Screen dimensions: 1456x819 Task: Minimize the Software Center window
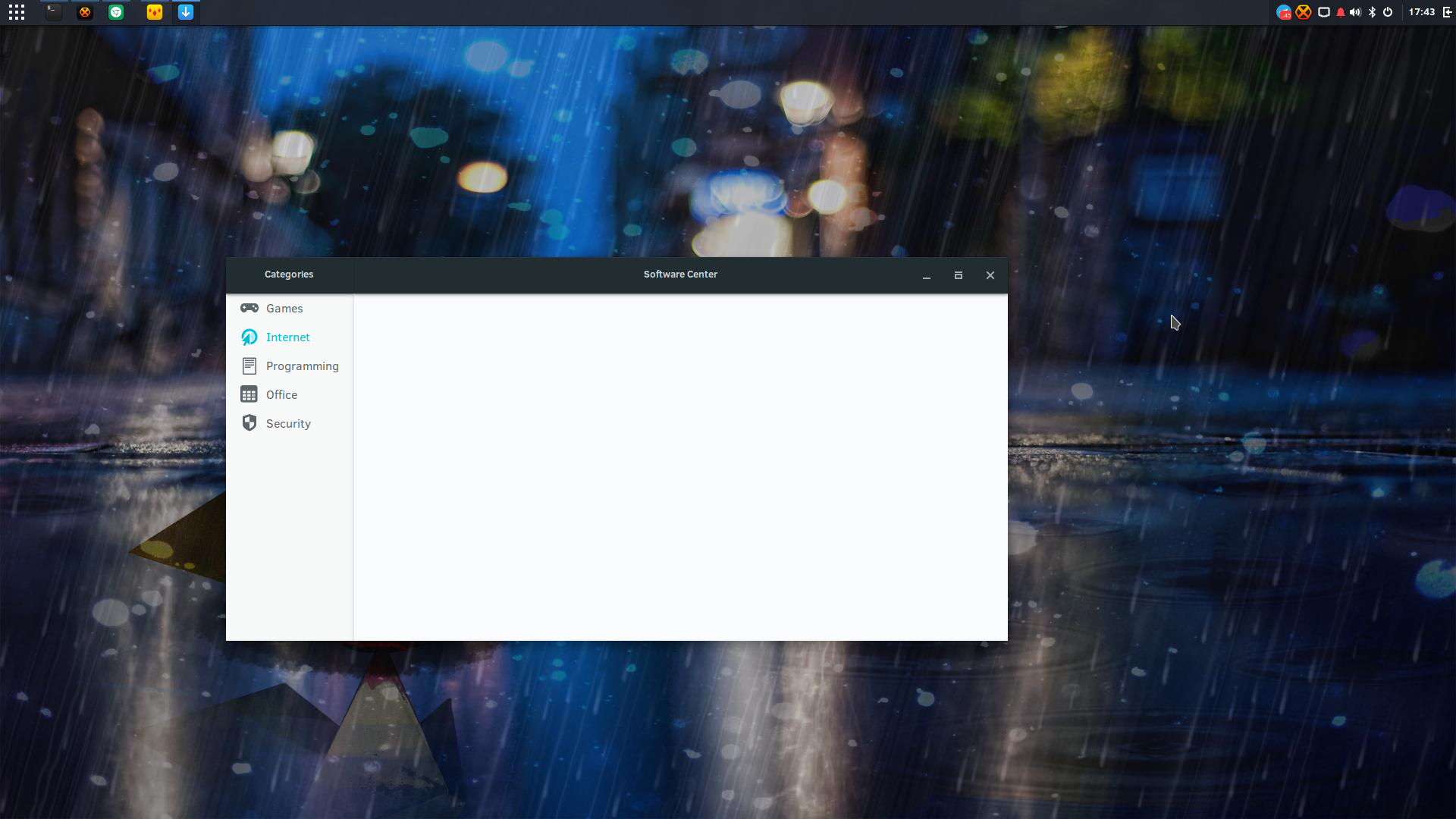click(927, 276)
